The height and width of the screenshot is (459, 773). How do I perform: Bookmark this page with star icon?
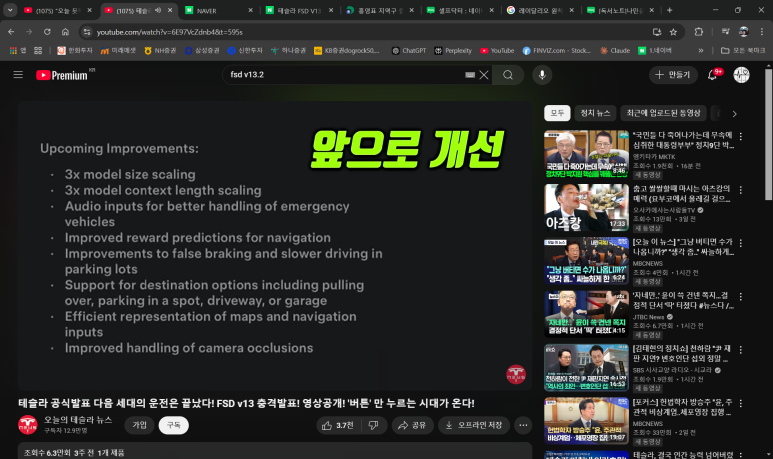coord(673,32)
